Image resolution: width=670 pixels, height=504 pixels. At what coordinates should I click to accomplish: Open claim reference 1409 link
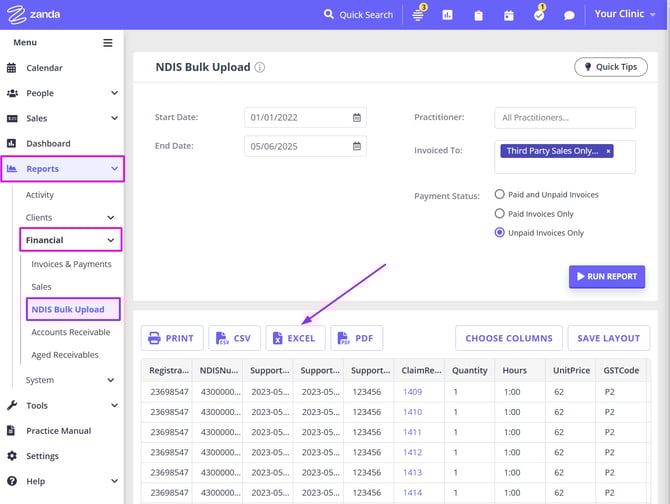tap(412, 392)
